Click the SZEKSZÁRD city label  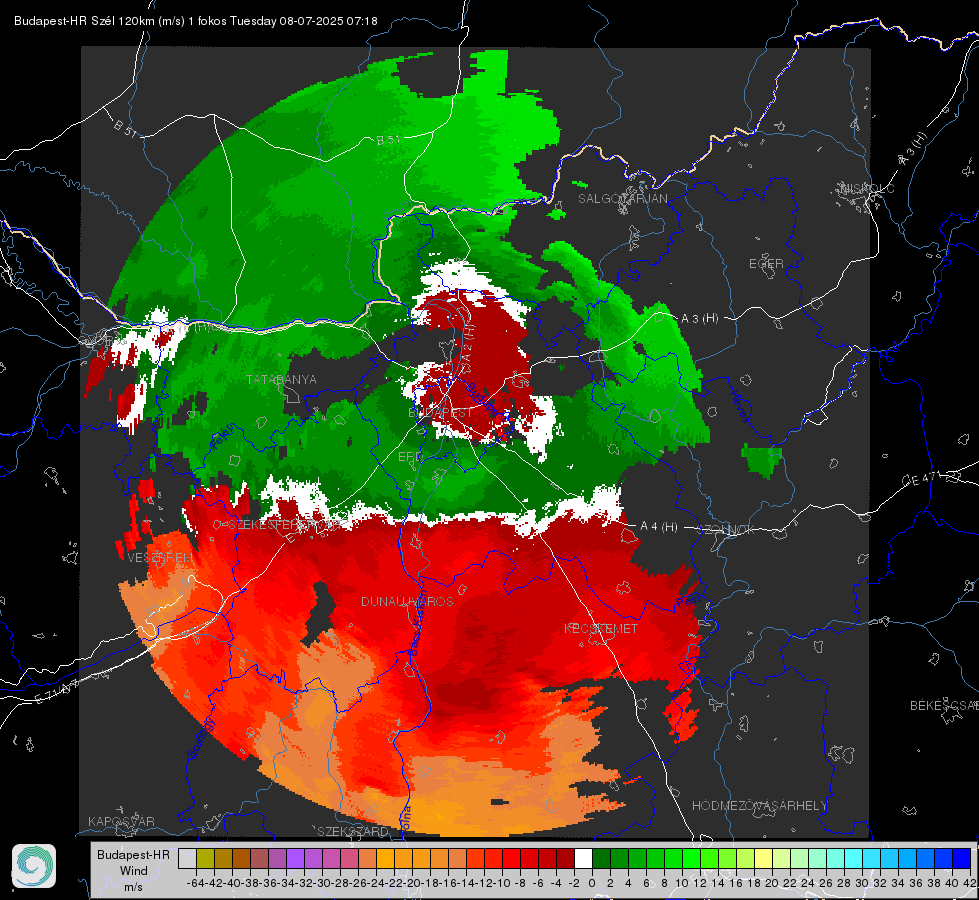[x=352, y=831]
